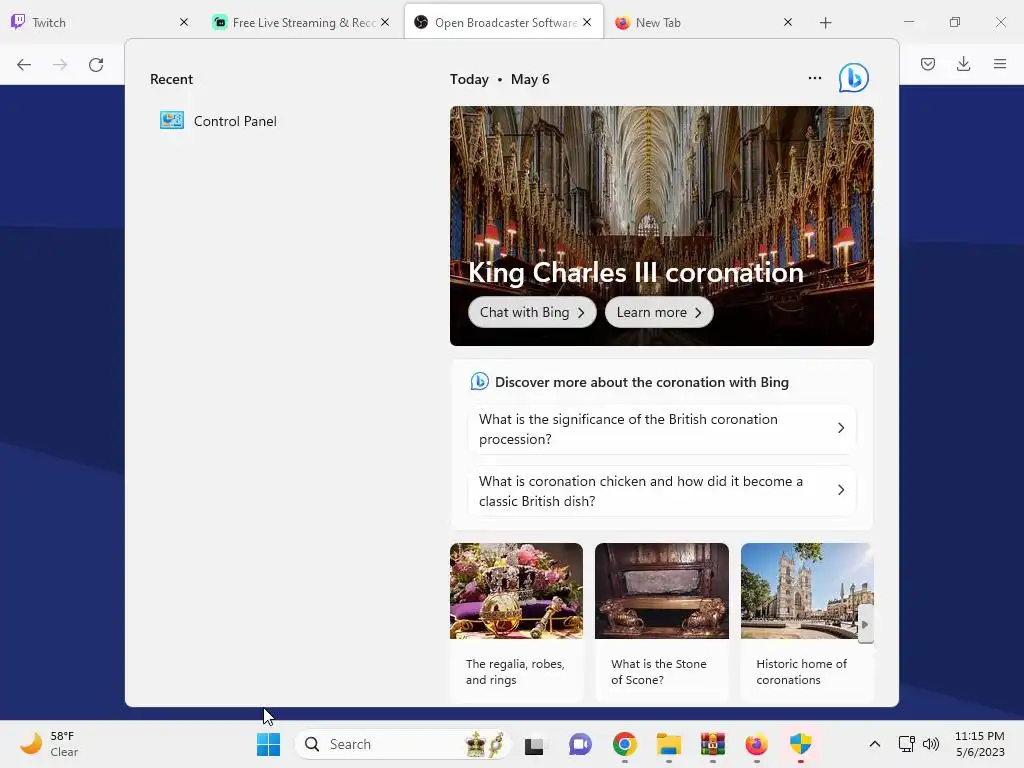Viewport: 1024px width, 768px height.
Task: Select the Open Broadcaster Software tab
Action: point(504,22)
